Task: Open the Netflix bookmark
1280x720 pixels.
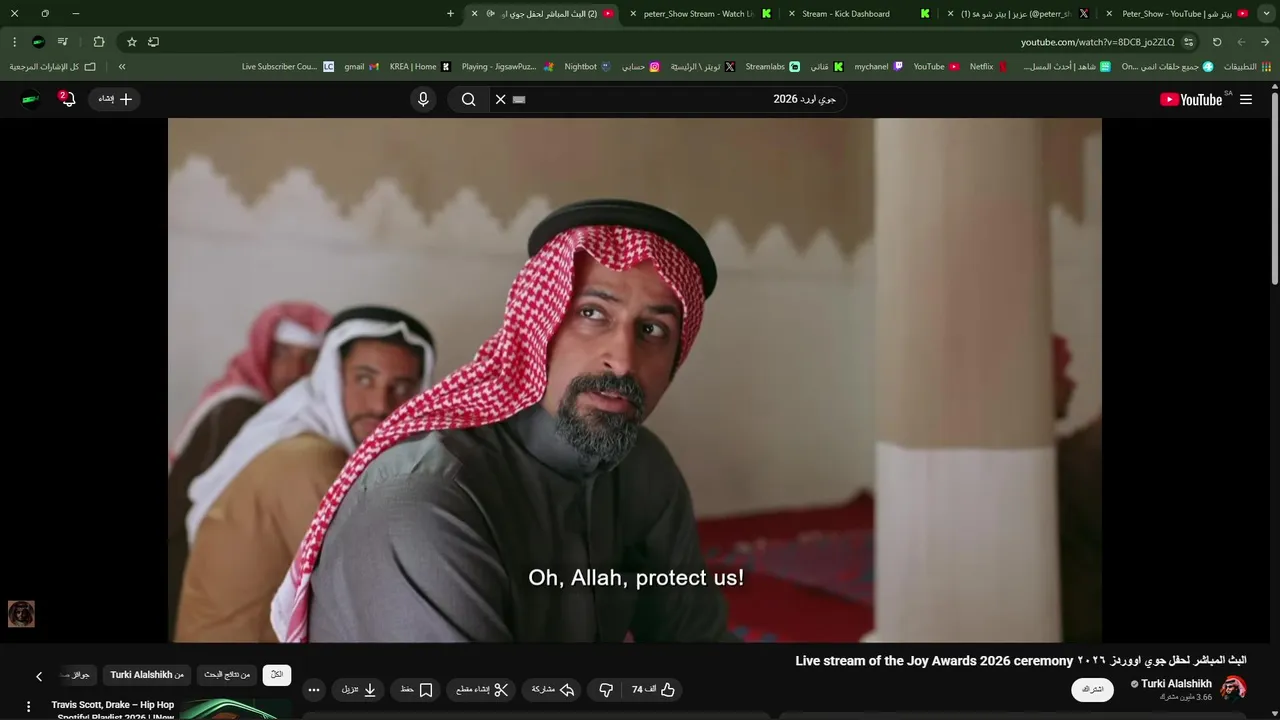Action: pyautogui.click(x=989, y=67)
